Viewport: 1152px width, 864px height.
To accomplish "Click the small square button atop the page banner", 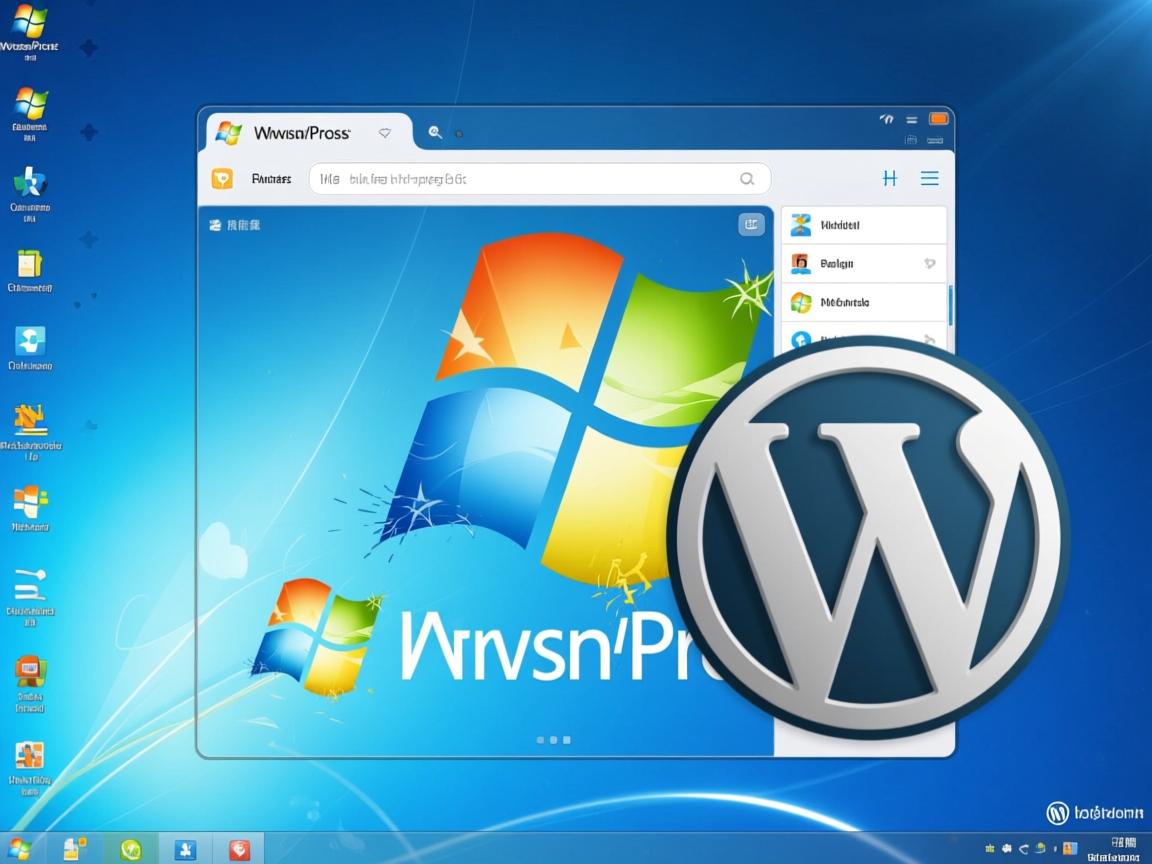I will click(751, 224).
